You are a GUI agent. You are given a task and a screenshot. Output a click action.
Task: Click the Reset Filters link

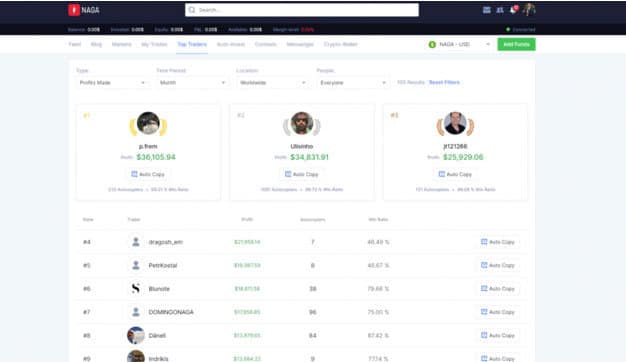[x=444, y=82]
